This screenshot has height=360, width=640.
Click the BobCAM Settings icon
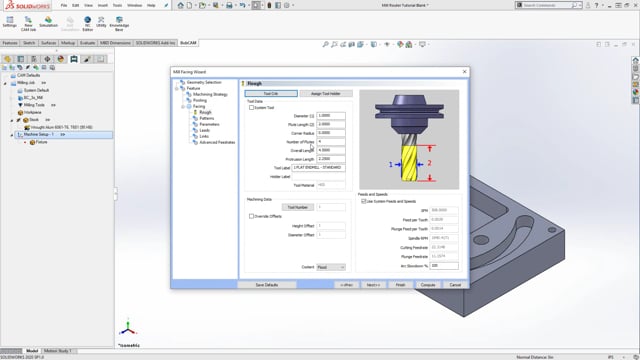[x=9, y=22]
